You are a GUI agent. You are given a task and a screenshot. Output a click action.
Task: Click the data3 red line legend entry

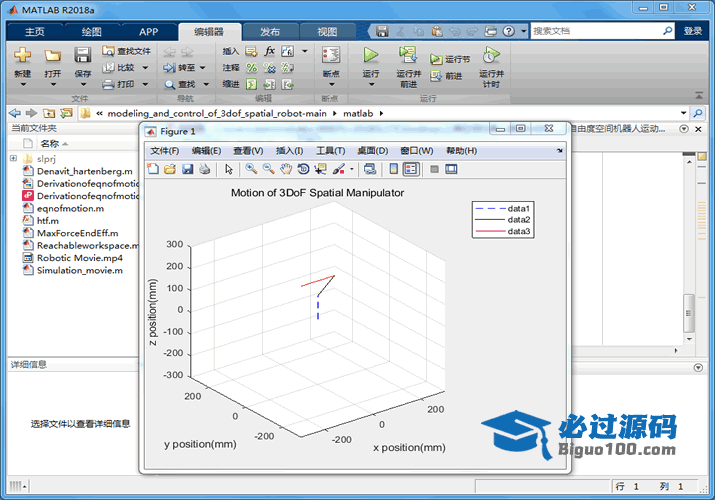pos(503,231)
